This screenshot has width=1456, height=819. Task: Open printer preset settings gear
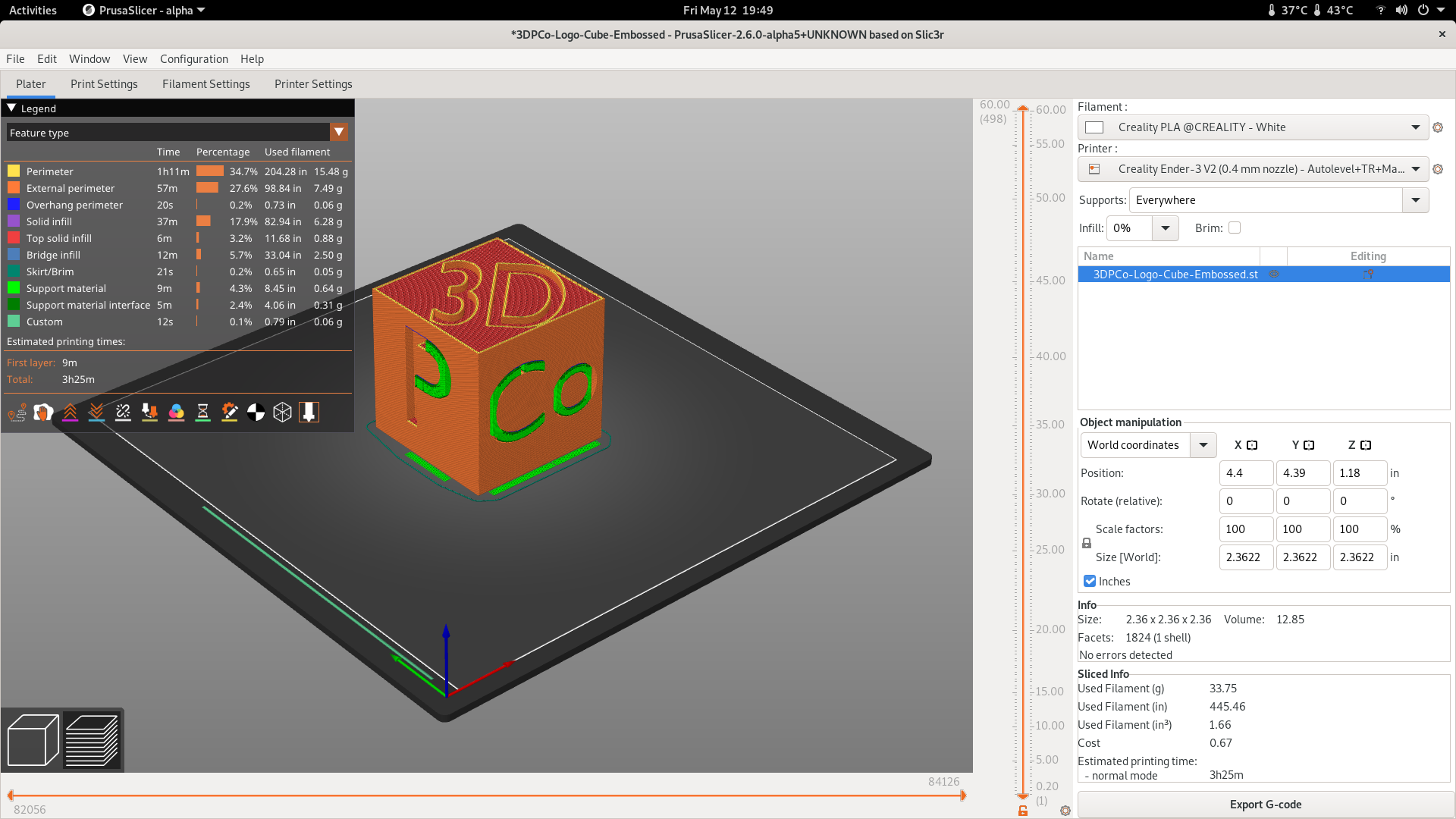click(1438, 170)
